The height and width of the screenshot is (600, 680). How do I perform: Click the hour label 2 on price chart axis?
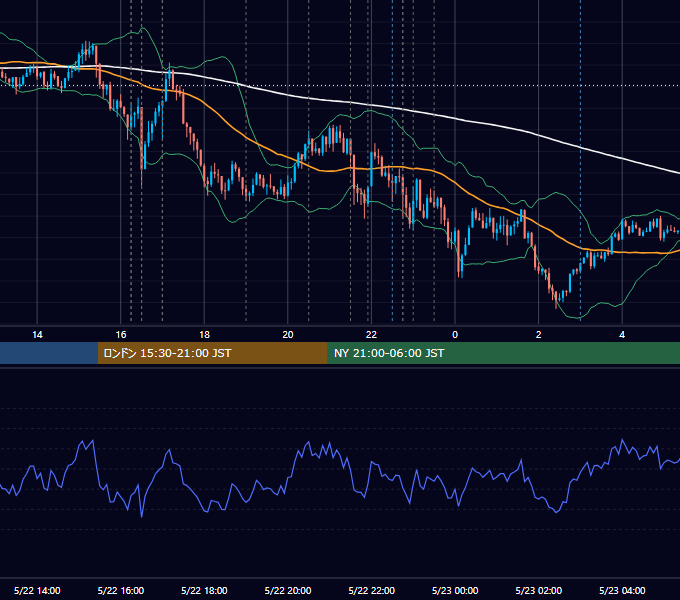click(x=539, y=335)
